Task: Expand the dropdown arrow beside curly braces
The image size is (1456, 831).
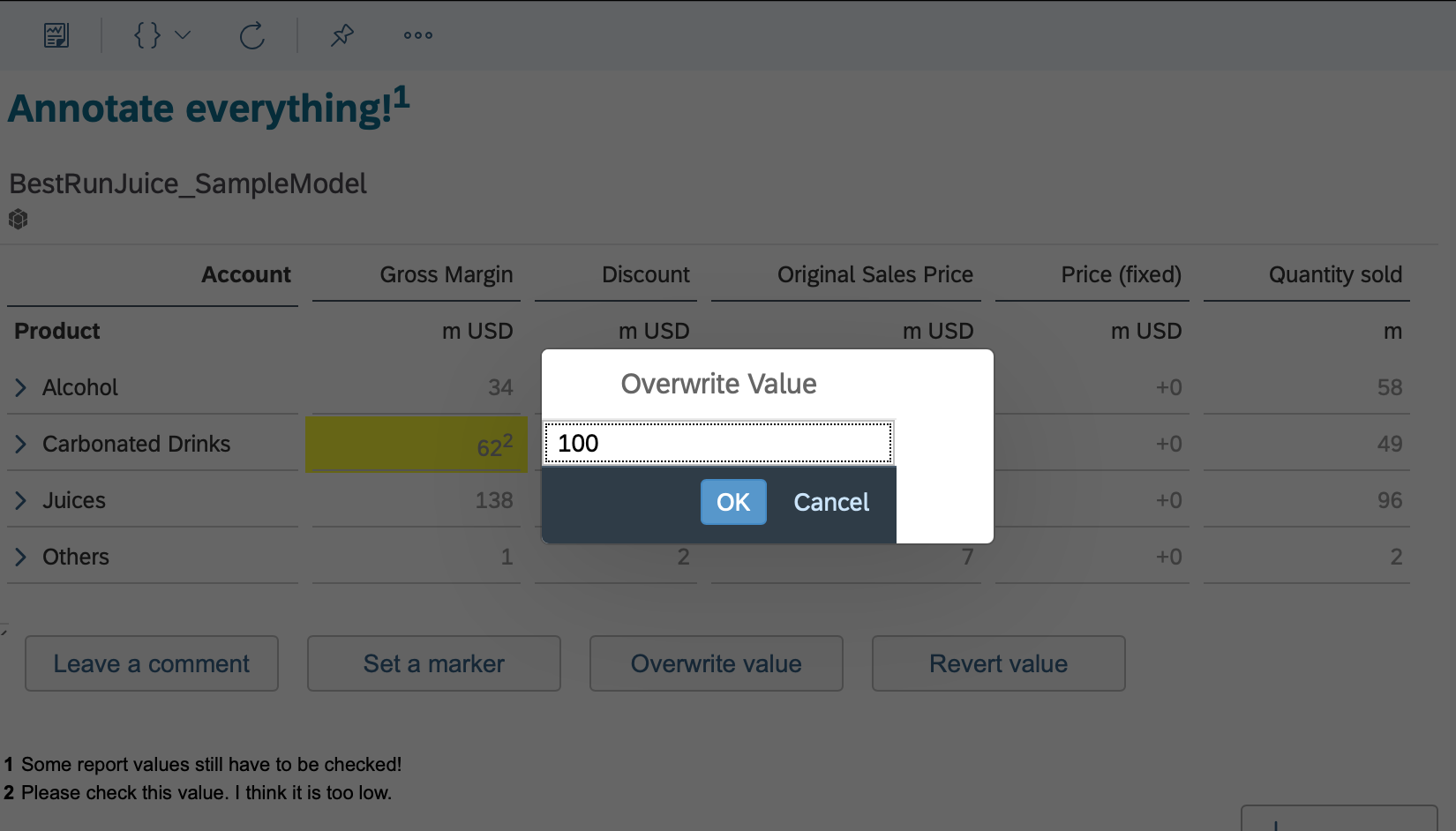Action: pyautogui.click(x=183, y=35)
